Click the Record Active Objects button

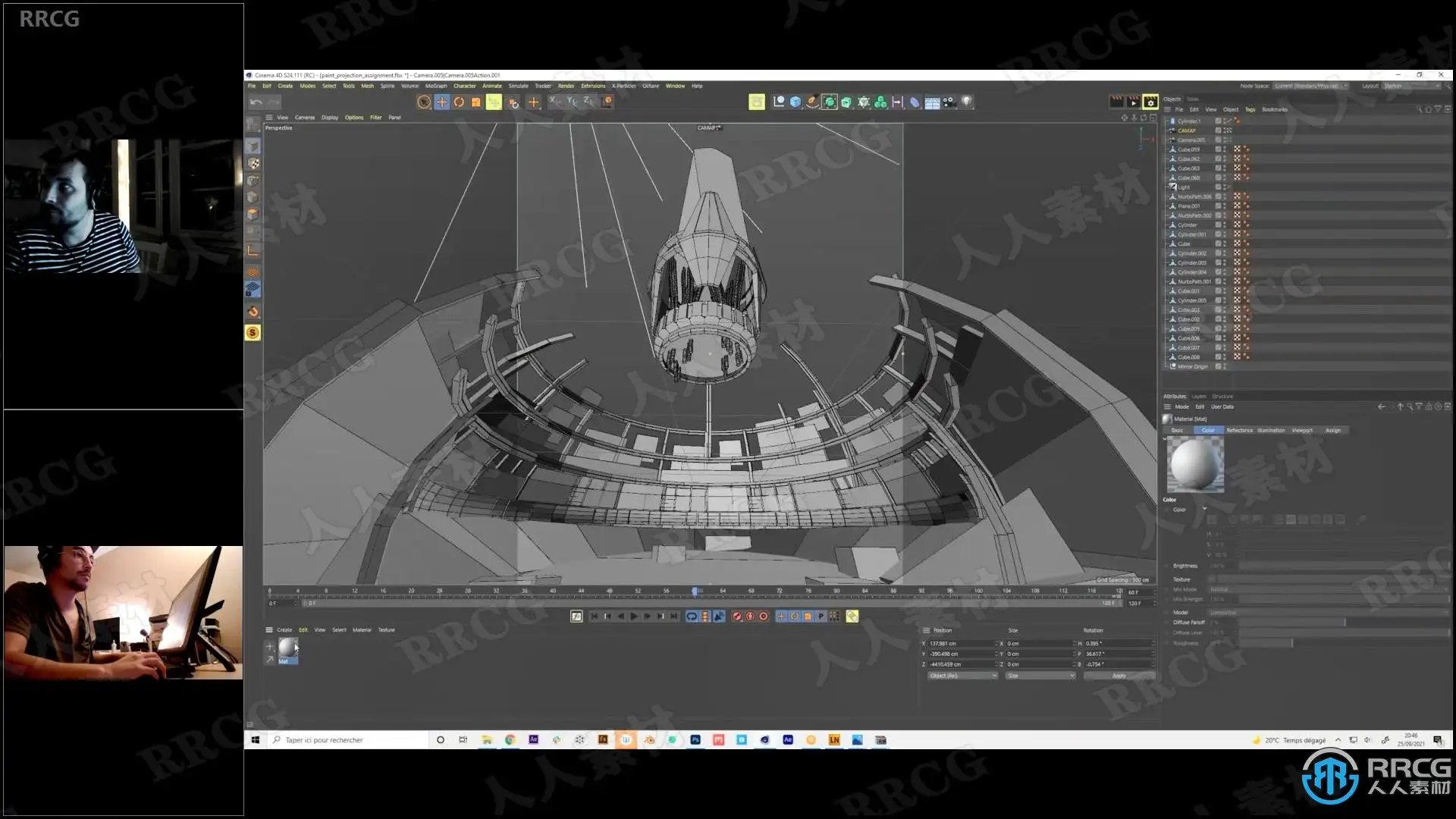coord(736,617)
